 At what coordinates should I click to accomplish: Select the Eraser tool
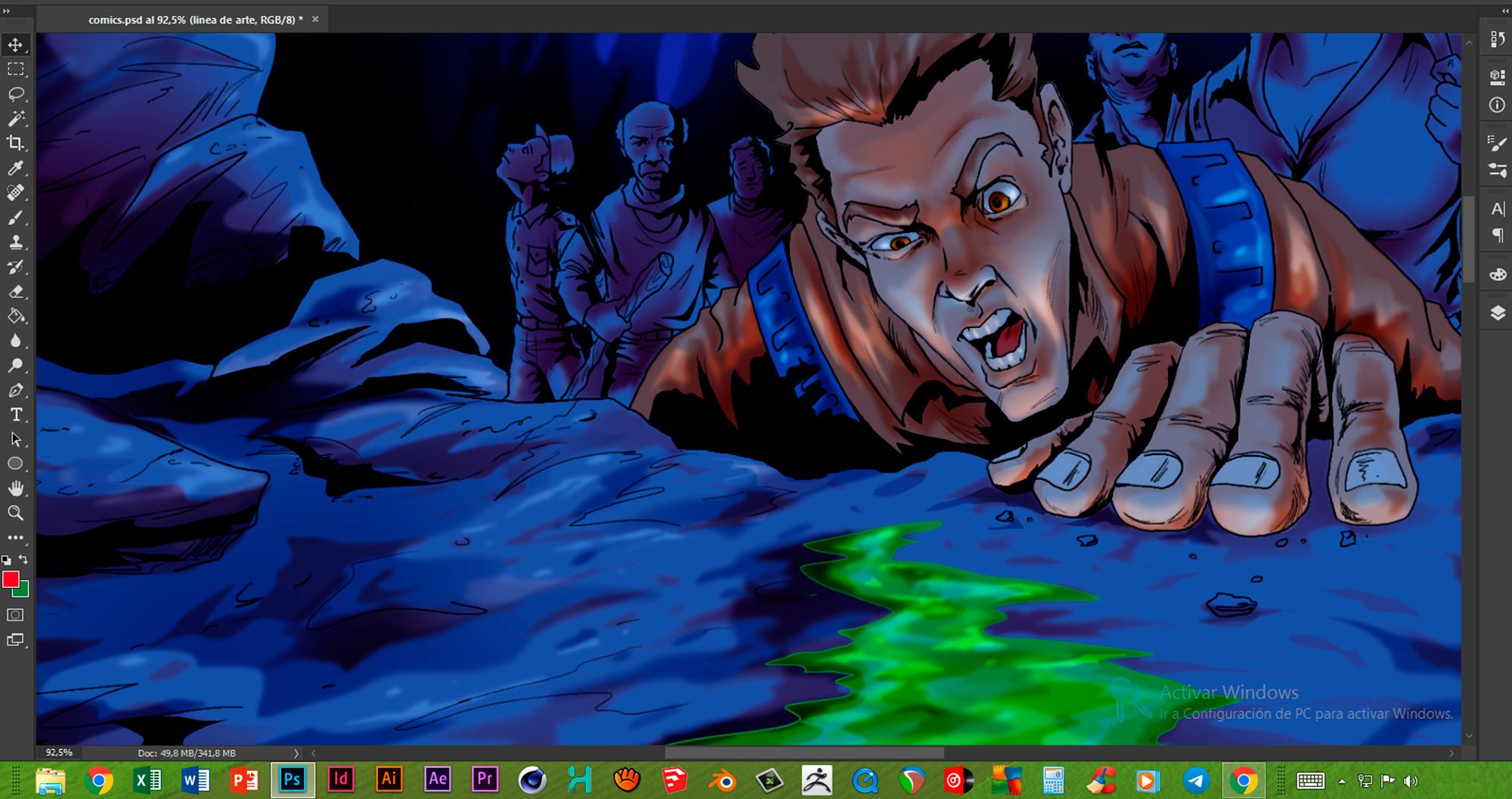16,292
